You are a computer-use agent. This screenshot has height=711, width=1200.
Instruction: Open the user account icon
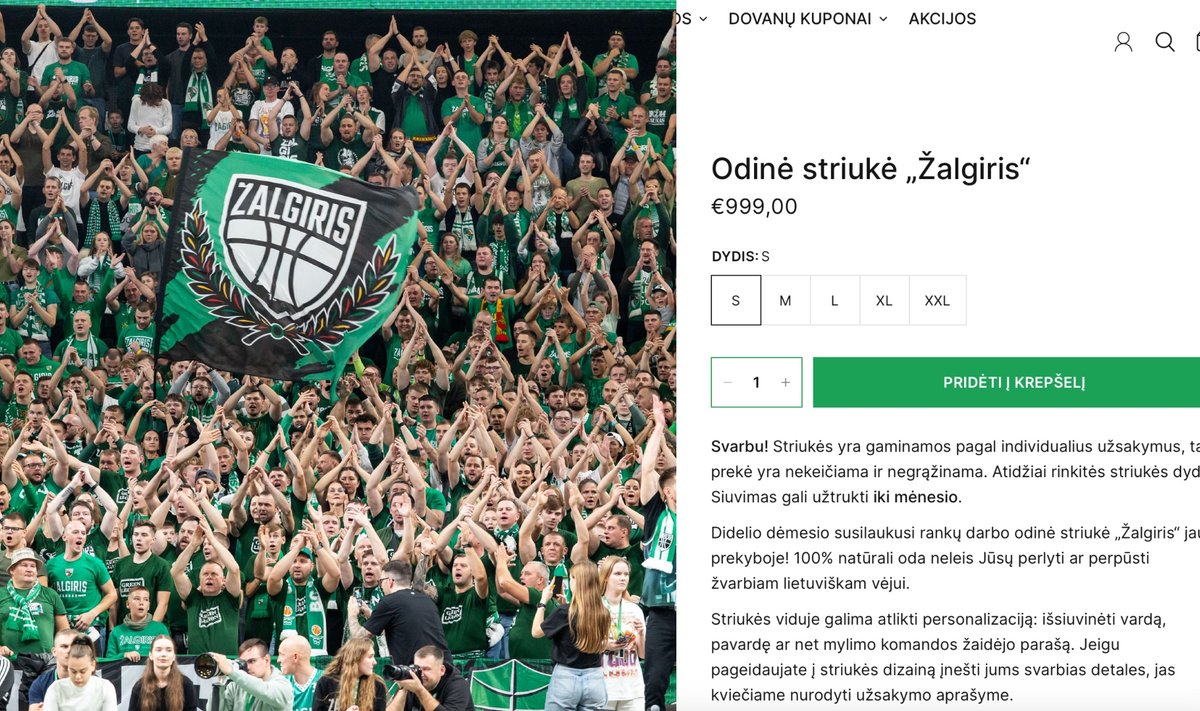(x=1123, y=41)
